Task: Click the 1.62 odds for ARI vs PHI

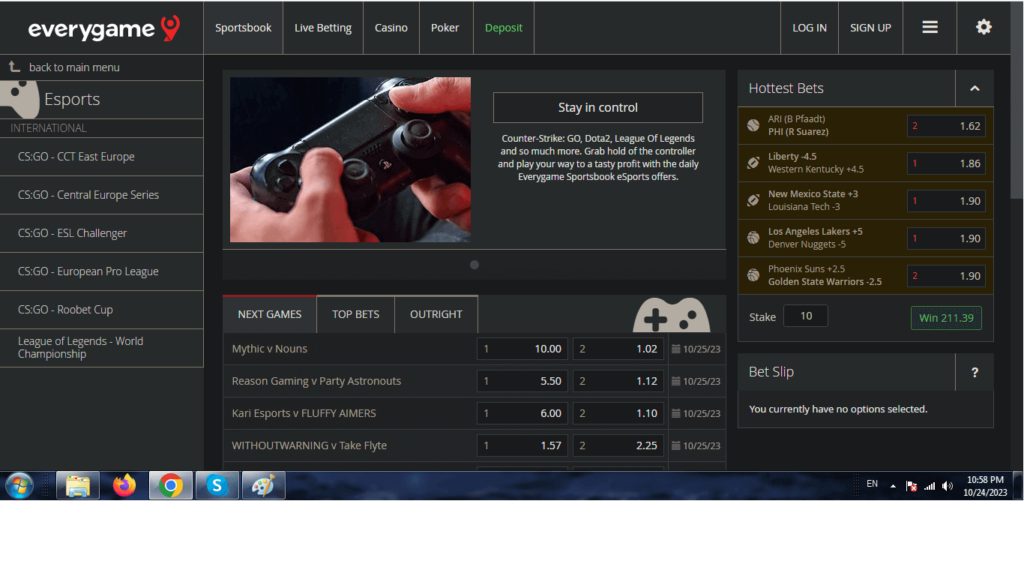Action: pyautogui.click(x=946, y=126)
